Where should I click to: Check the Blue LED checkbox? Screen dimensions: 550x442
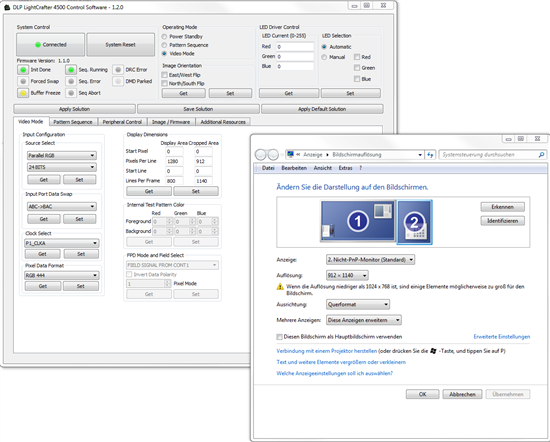(x=357, y=79)
